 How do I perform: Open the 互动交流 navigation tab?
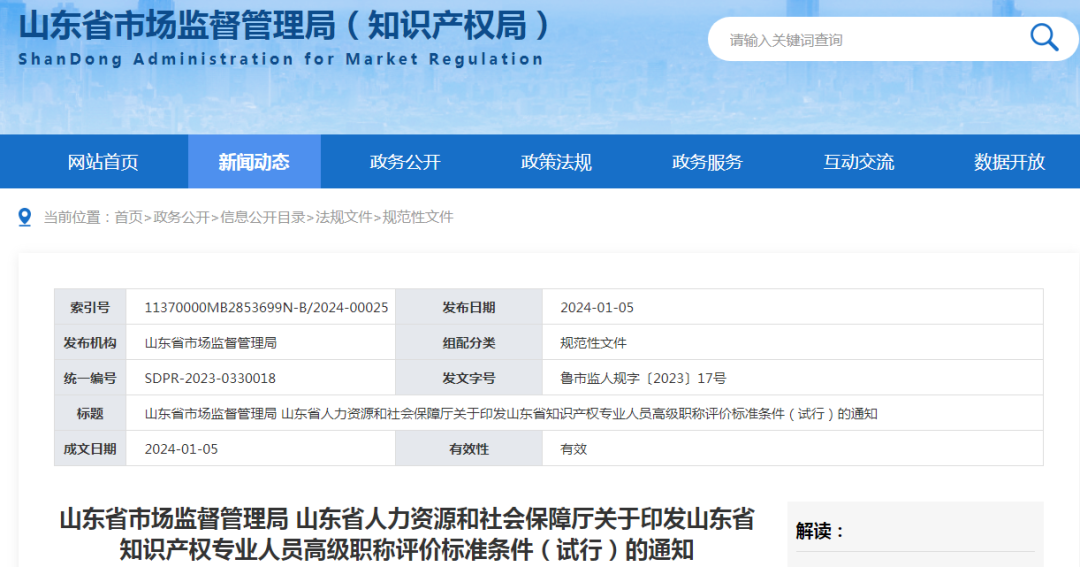click(x=858, y=162)
